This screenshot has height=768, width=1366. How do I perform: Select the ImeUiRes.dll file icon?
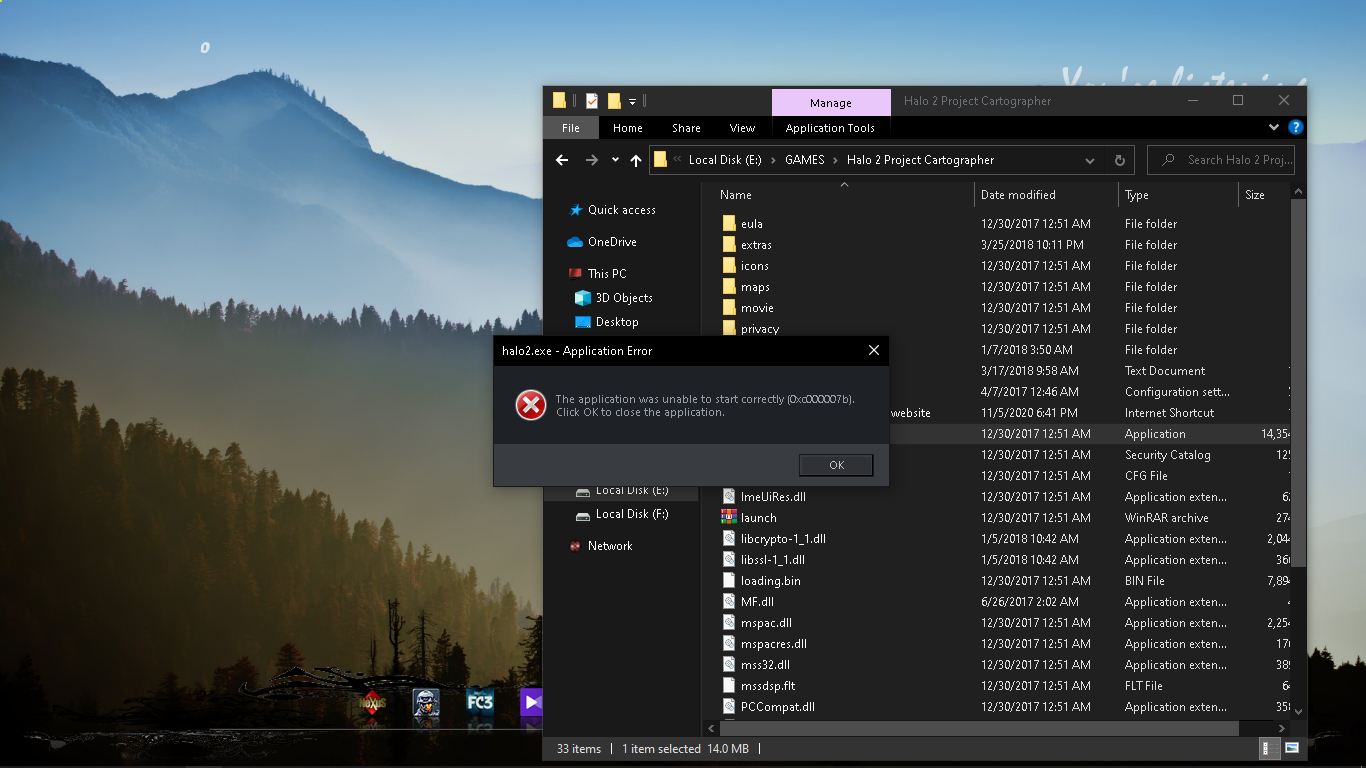pos(730,497)
